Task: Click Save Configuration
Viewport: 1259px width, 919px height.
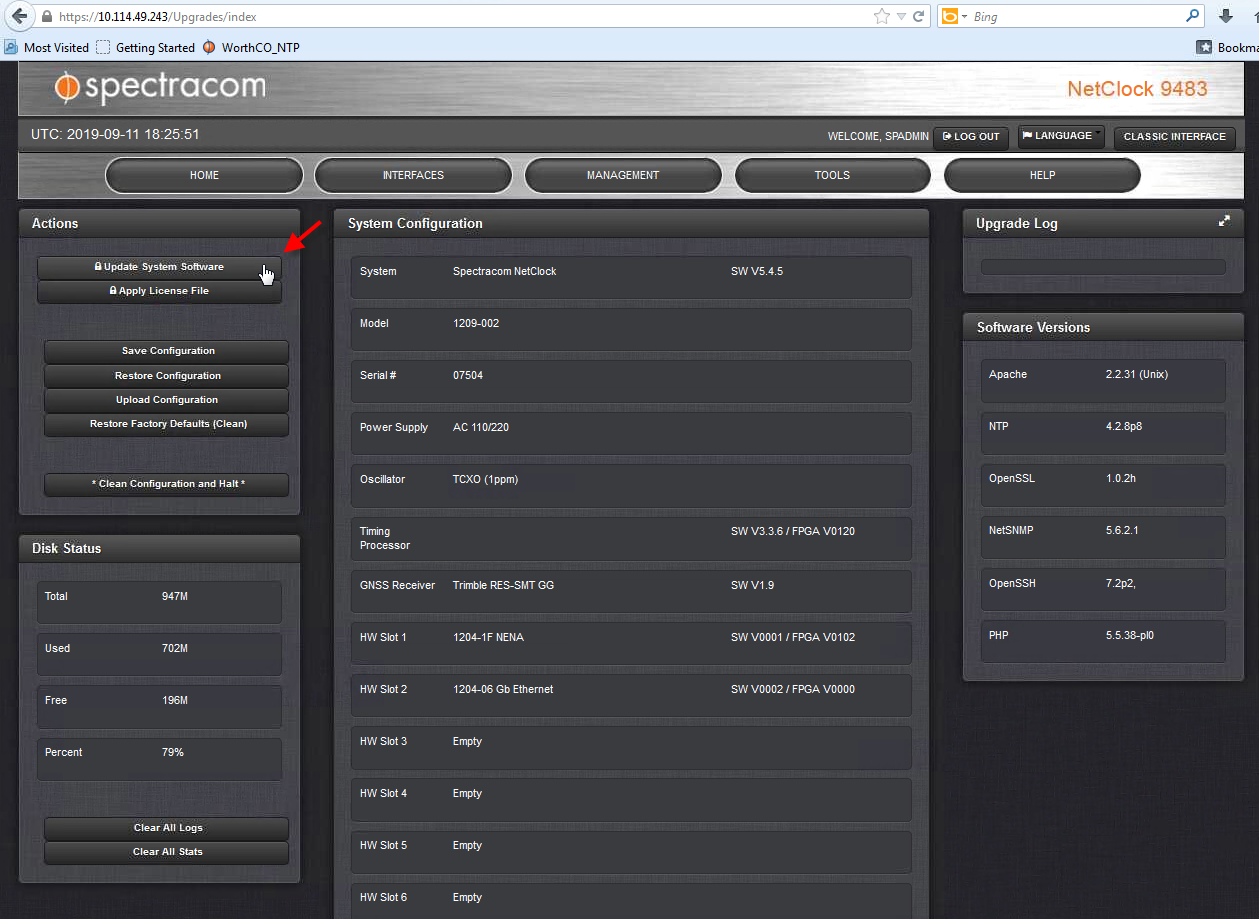Action: click(167, 351)
